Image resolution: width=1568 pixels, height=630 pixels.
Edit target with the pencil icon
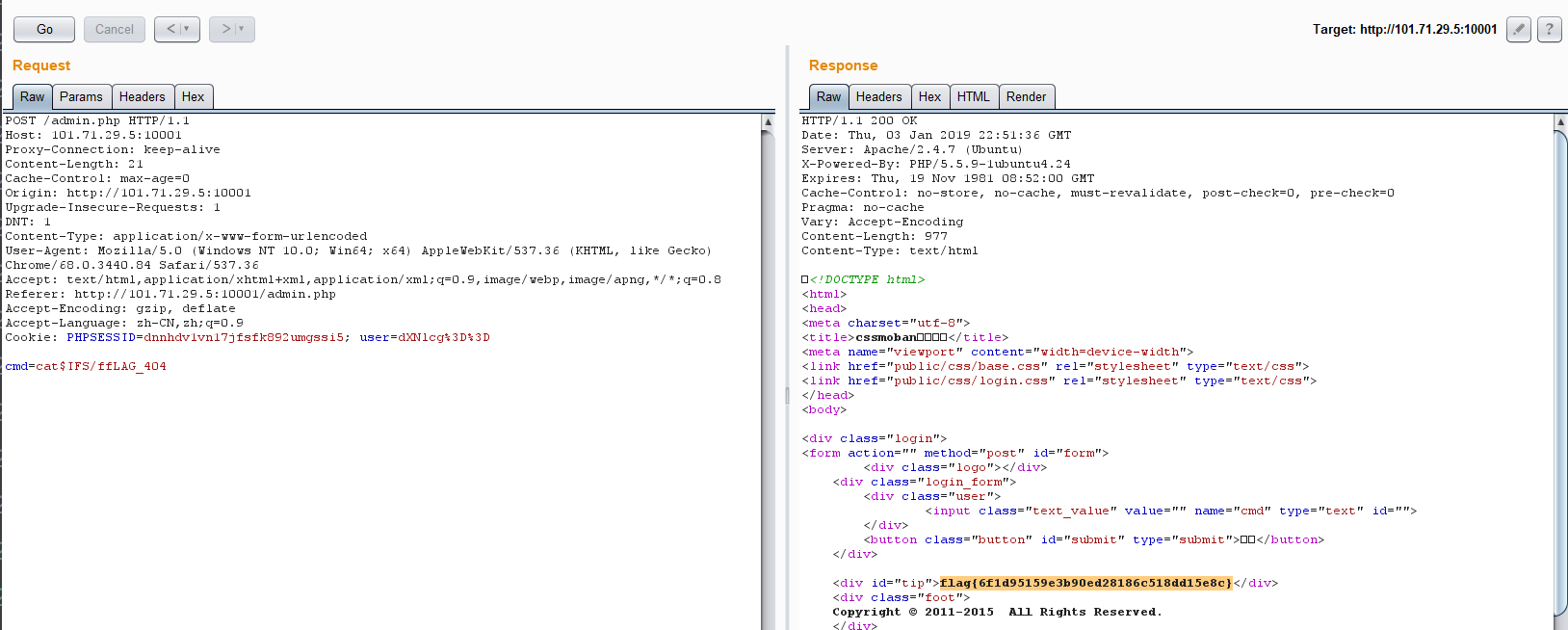click(x=1519, y=29)
